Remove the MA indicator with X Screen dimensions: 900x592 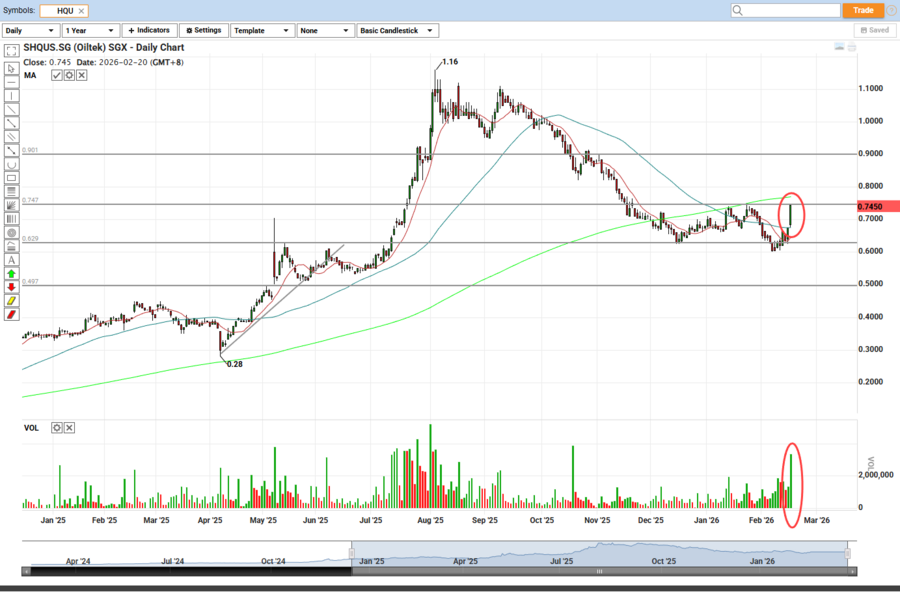(81, 75)
